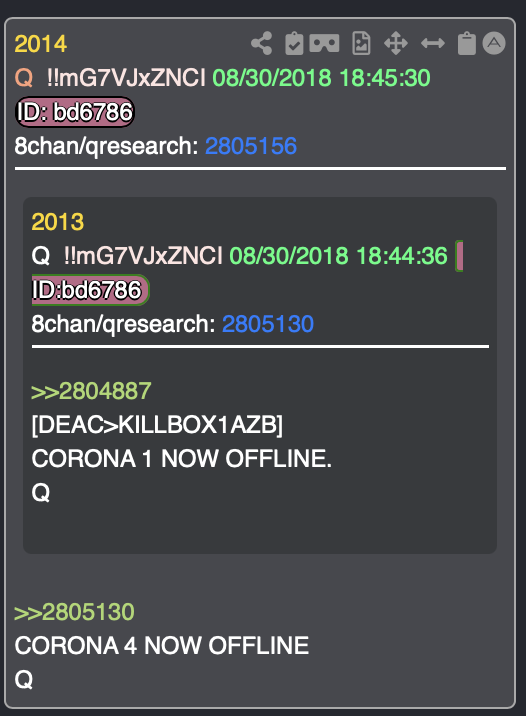Follow the >>2805130 reply reference

(x=74, y=612)
